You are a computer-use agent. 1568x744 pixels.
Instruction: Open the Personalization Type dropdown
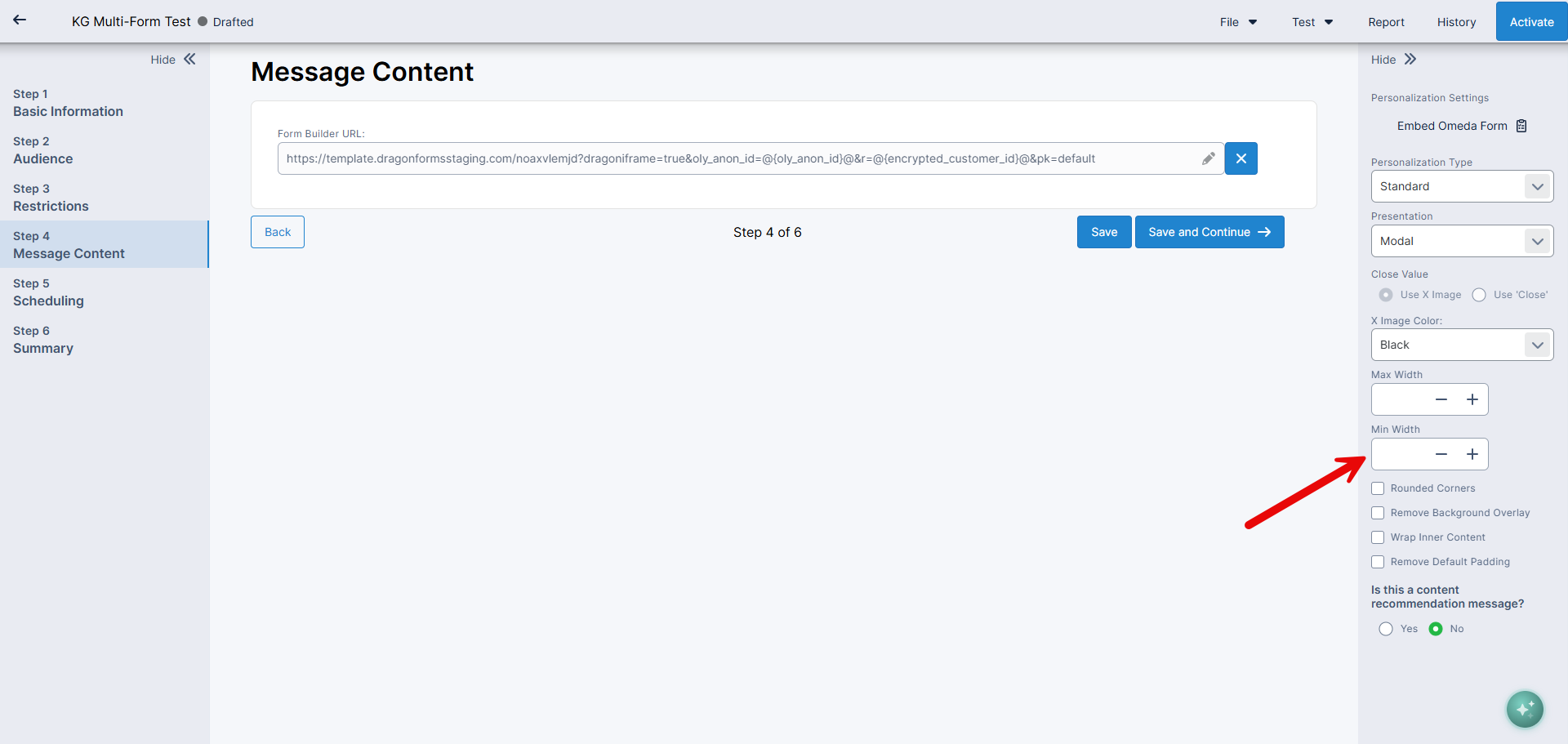[x=1462, y=186]
